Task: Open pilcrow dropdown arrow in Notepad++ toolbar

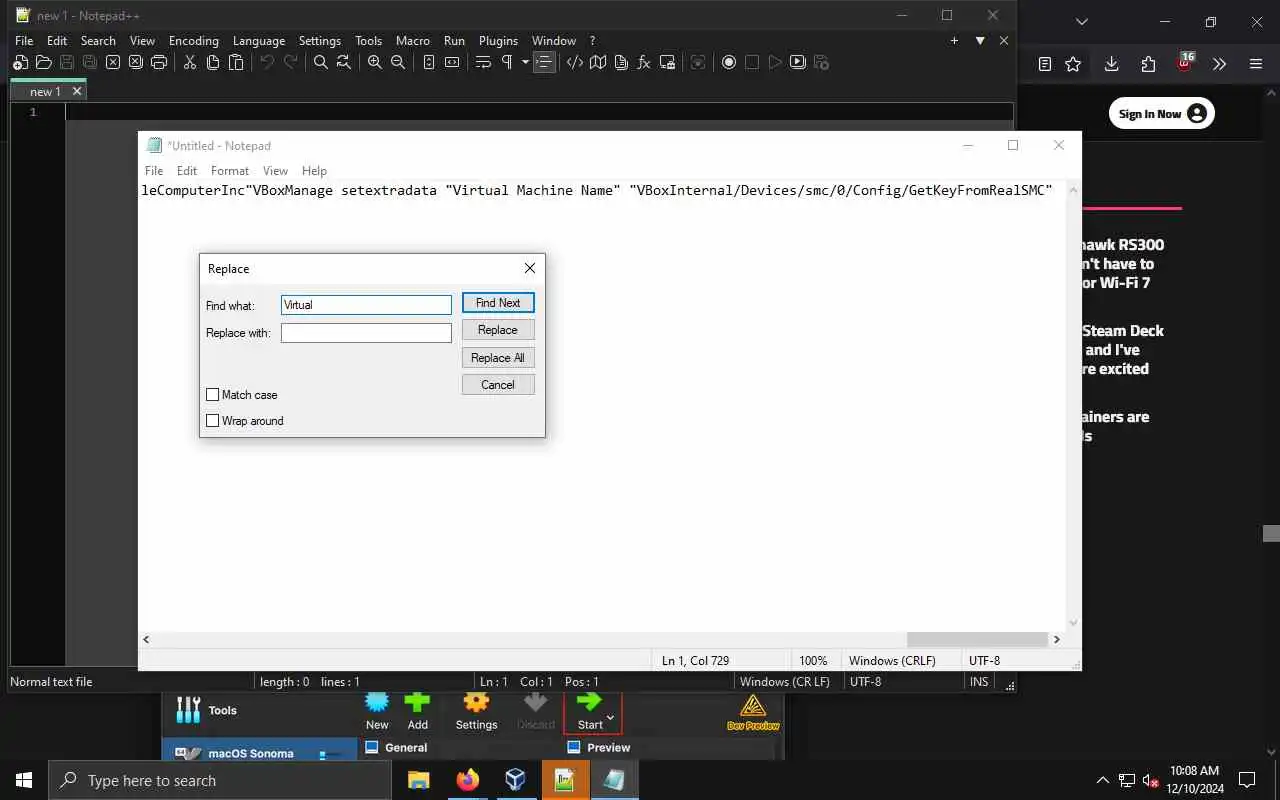Action: [x=525, y=62]
